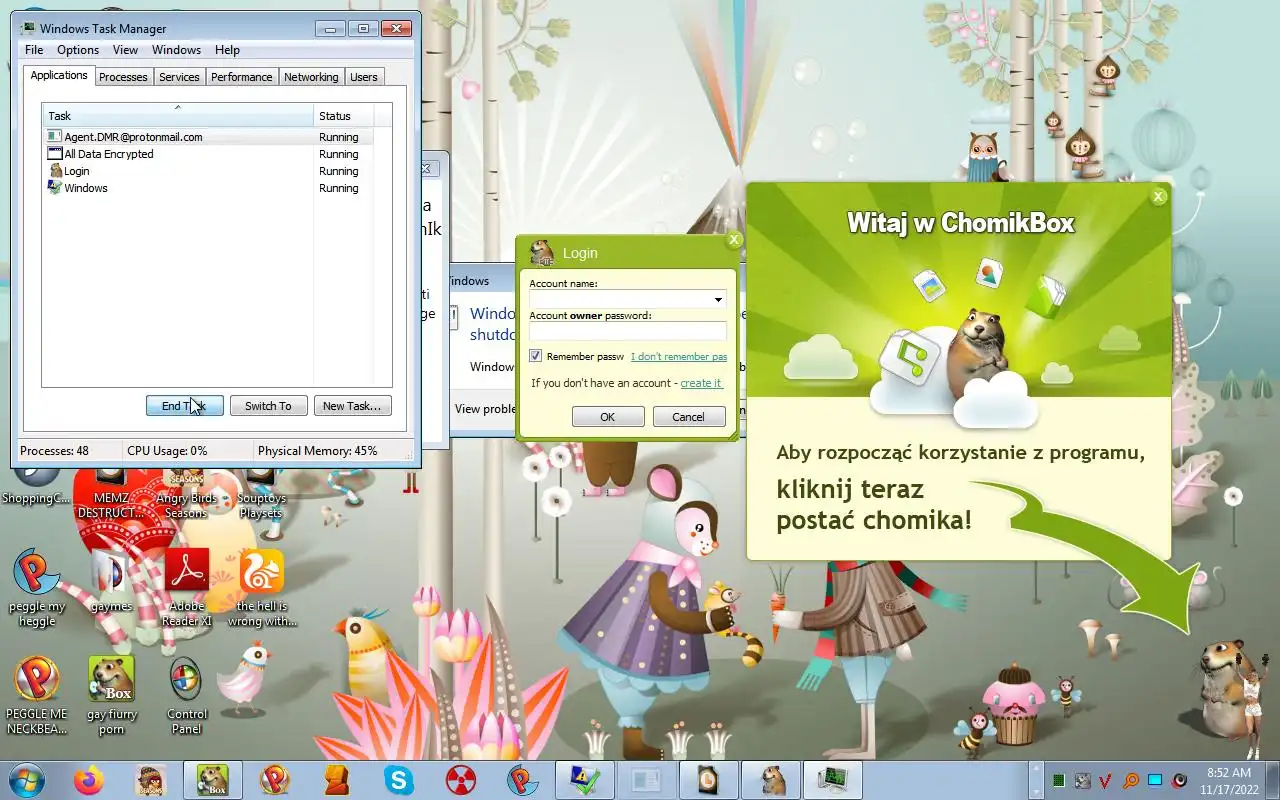Viewport: 1280px width, 800px height.
Task: Open Angry Birds Seasons taskbar icon
Action: click(x=151, y=779)
